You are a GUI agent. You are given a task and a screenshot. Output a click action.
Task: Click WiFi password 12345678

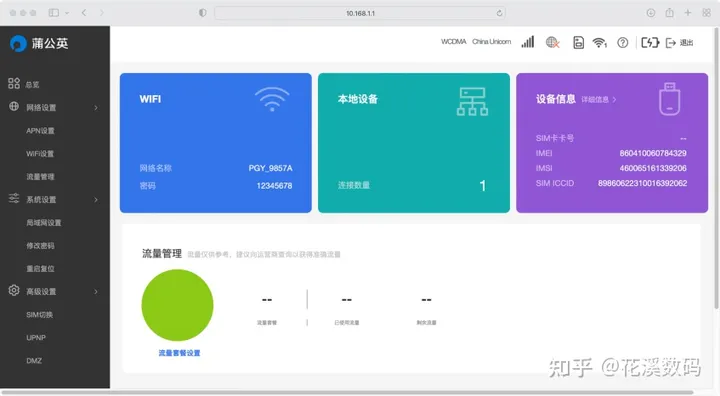click(274, 186)
